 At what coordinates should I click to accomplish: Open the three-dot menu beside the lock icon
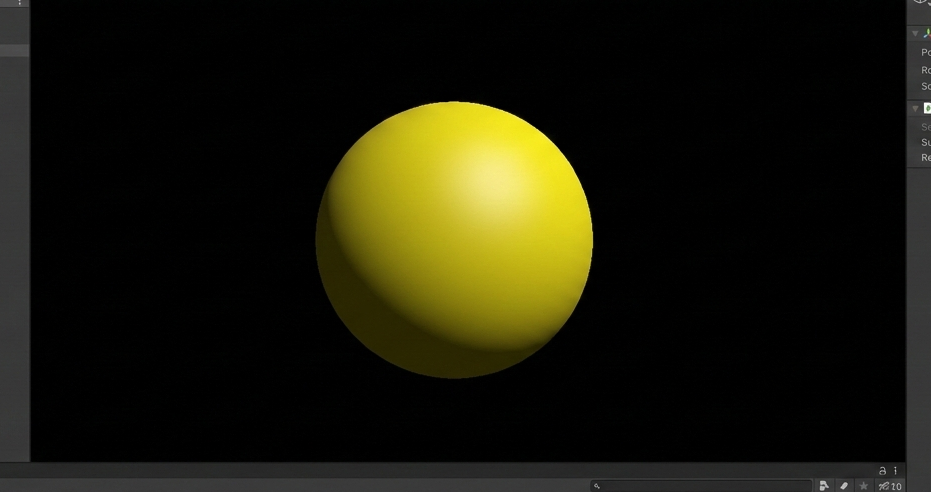point(895,471)
